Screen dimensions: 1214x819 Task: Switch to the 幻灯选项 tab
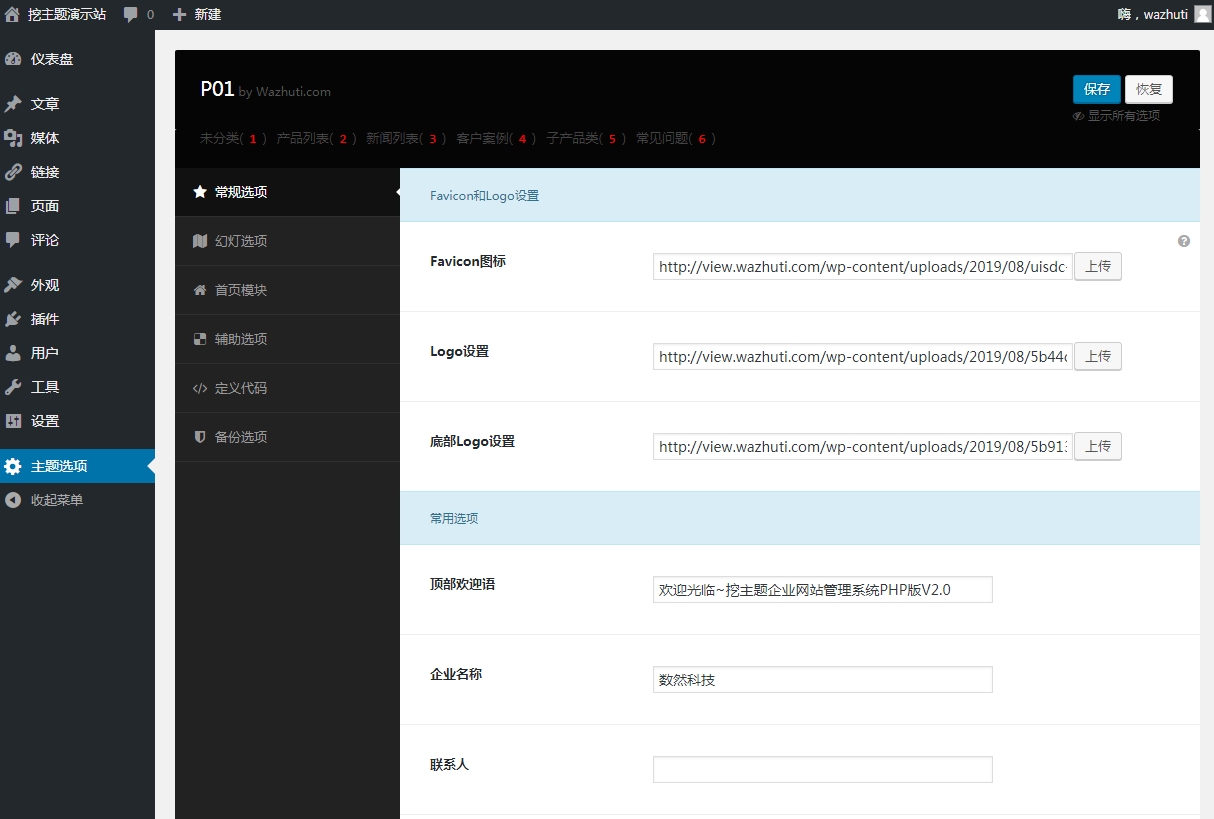[240, 241]
